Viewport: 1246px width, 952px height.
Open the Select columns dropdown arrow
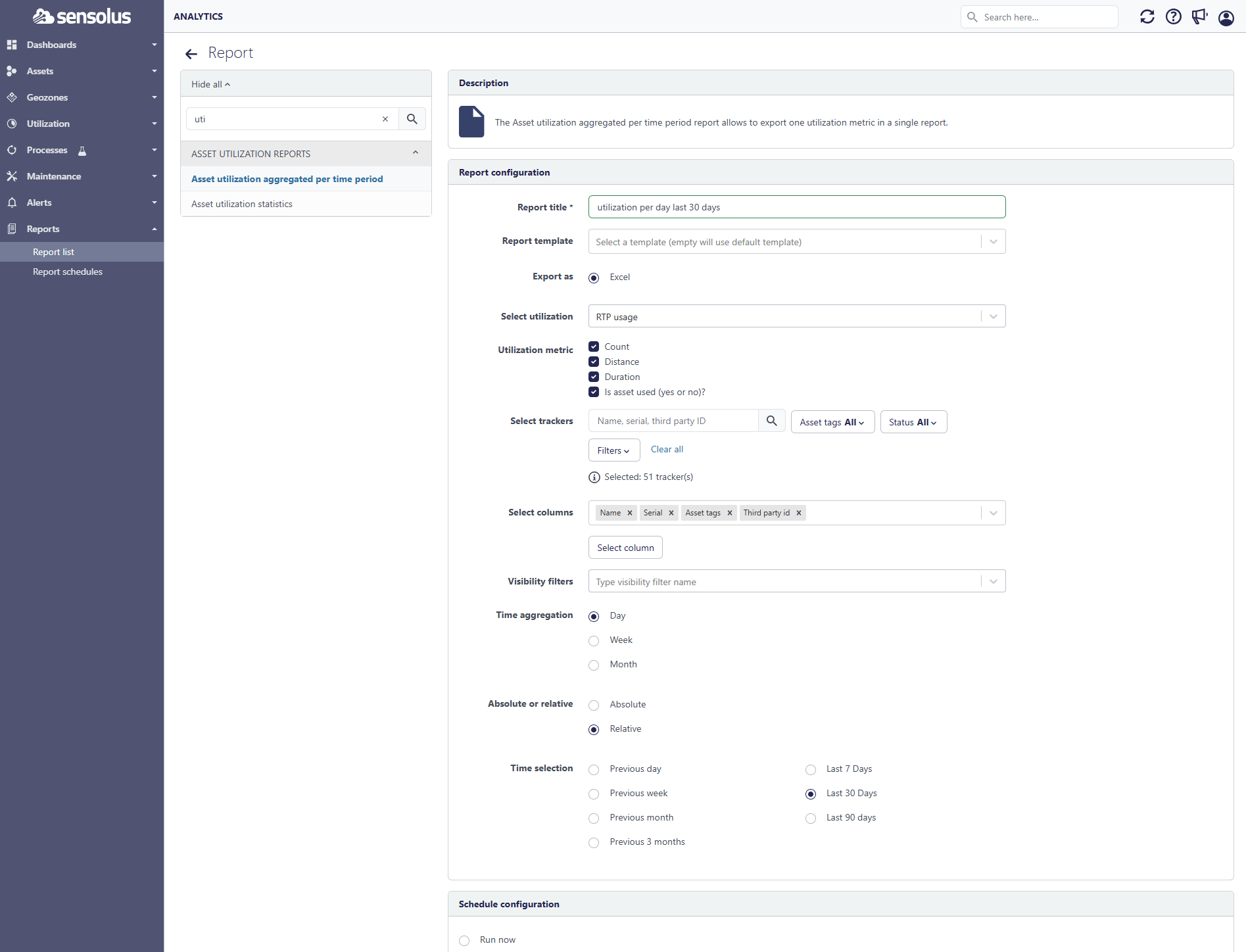(994, 513)
